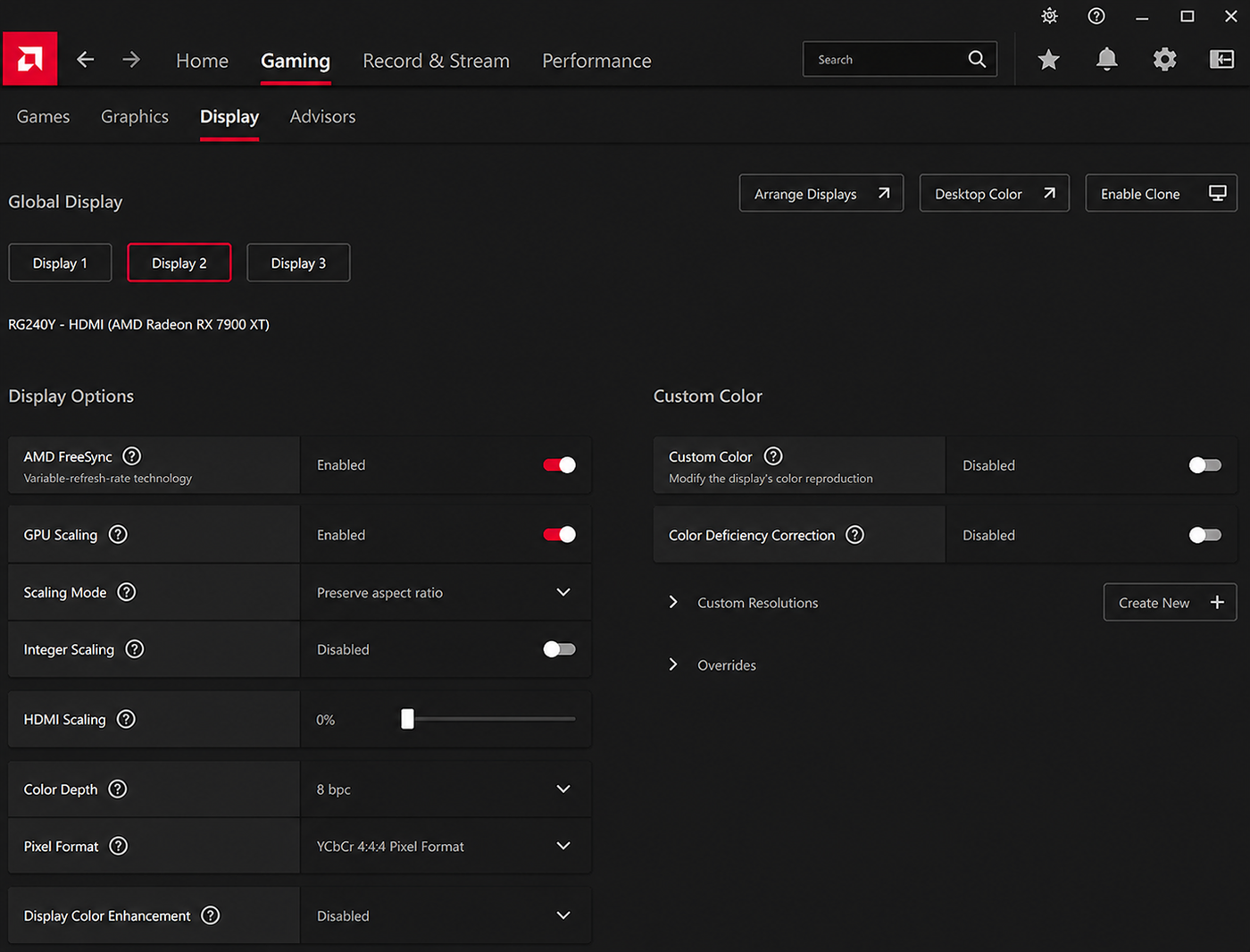1250x952 pixels.
Task: Go back with the left arrow
Action: 85,60
